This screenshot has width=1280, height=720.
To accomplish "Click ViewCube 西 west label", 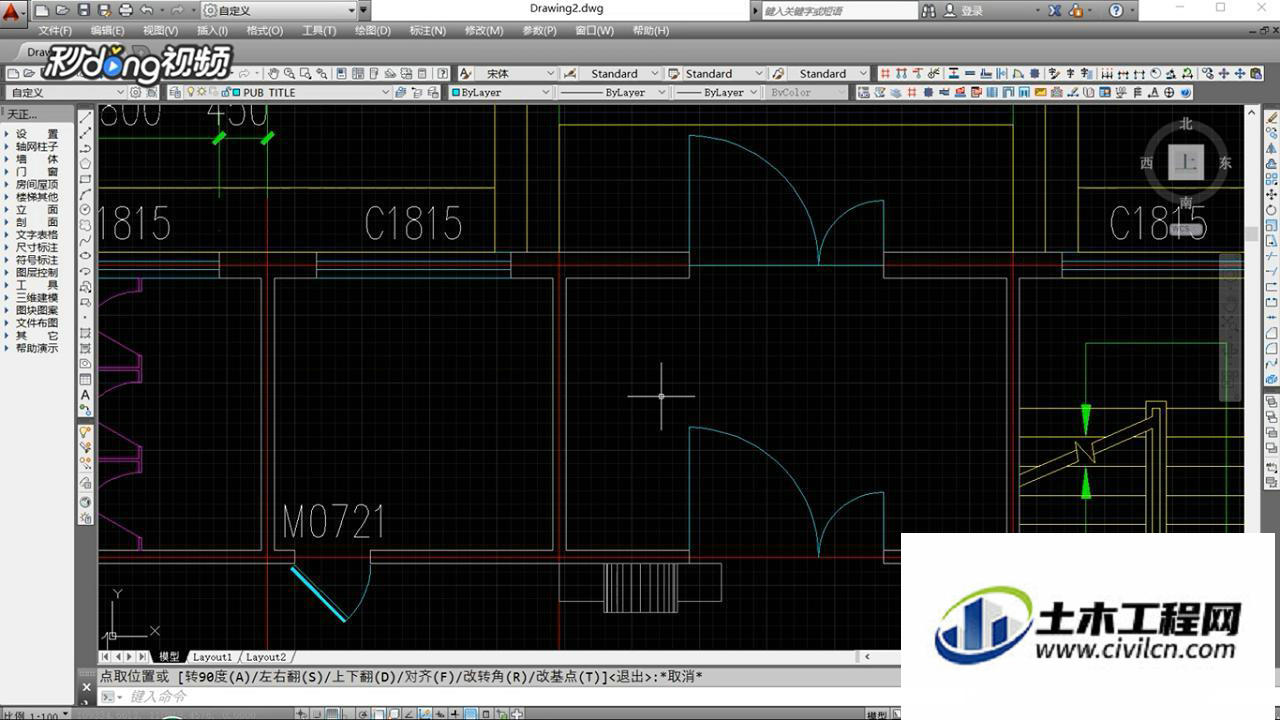I will click(1147, 163).
